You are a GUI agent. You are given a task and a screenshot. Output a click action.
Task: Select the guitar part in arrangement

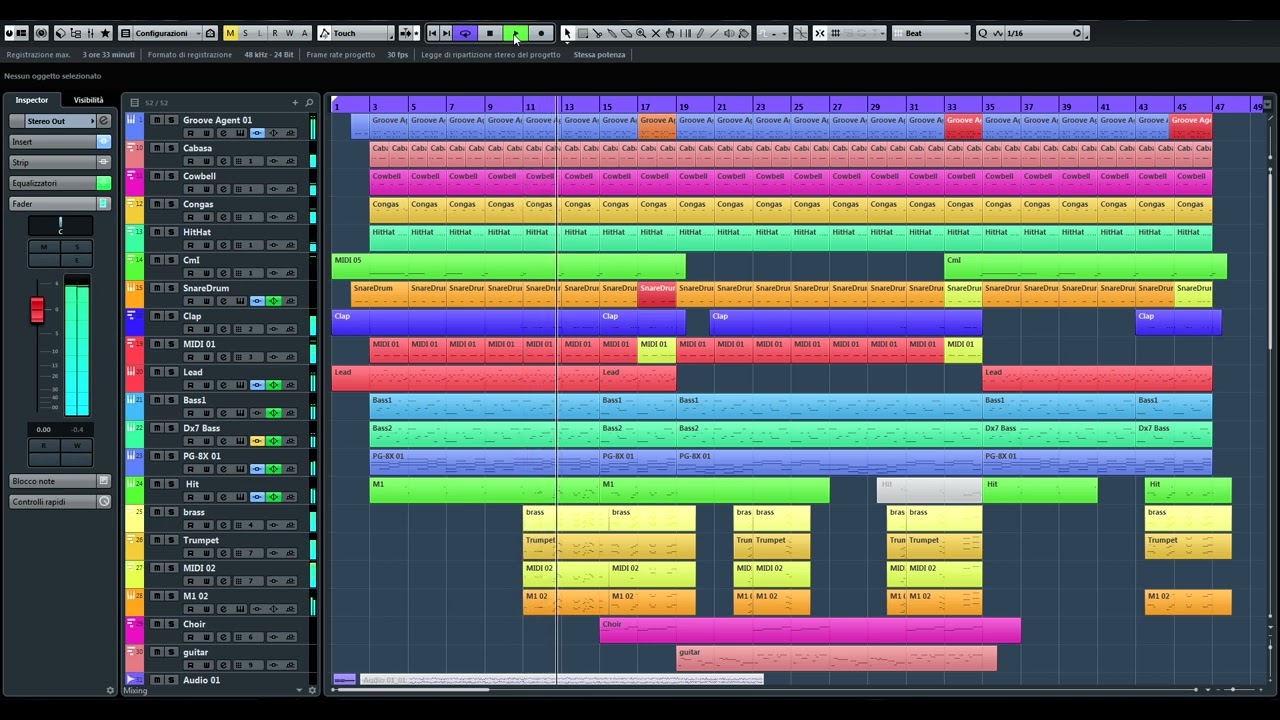pos(837,658)
